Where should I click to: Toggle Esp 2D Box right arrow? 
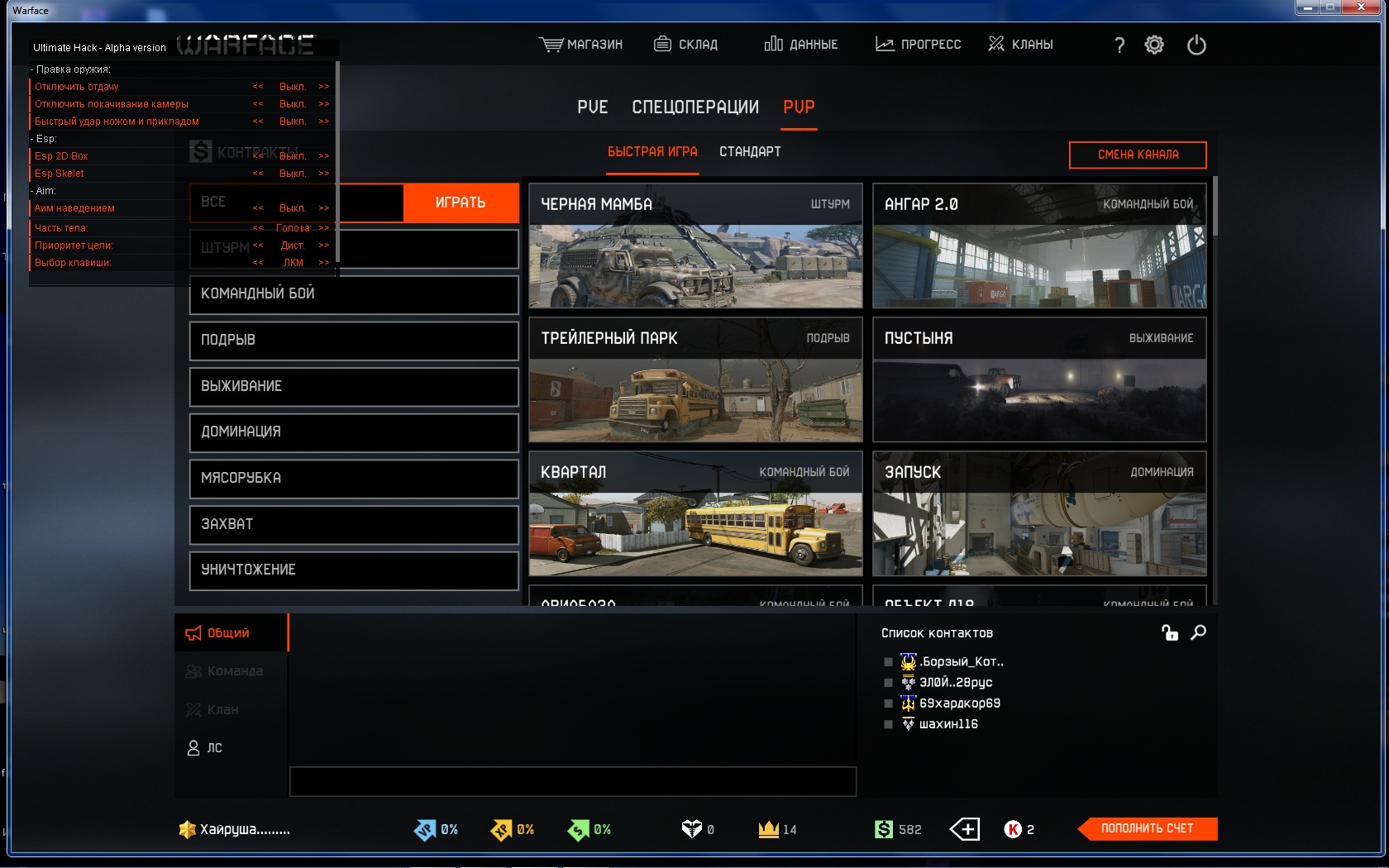click(x=324, y=156)
